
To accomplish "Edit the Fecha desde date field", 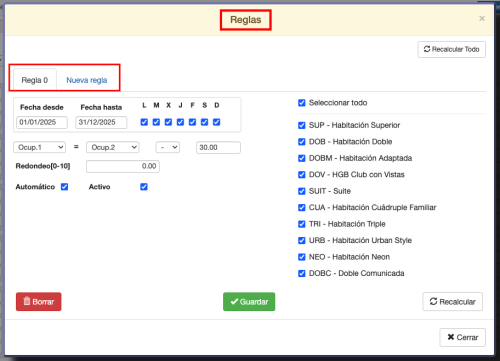I will pos(42,122).
